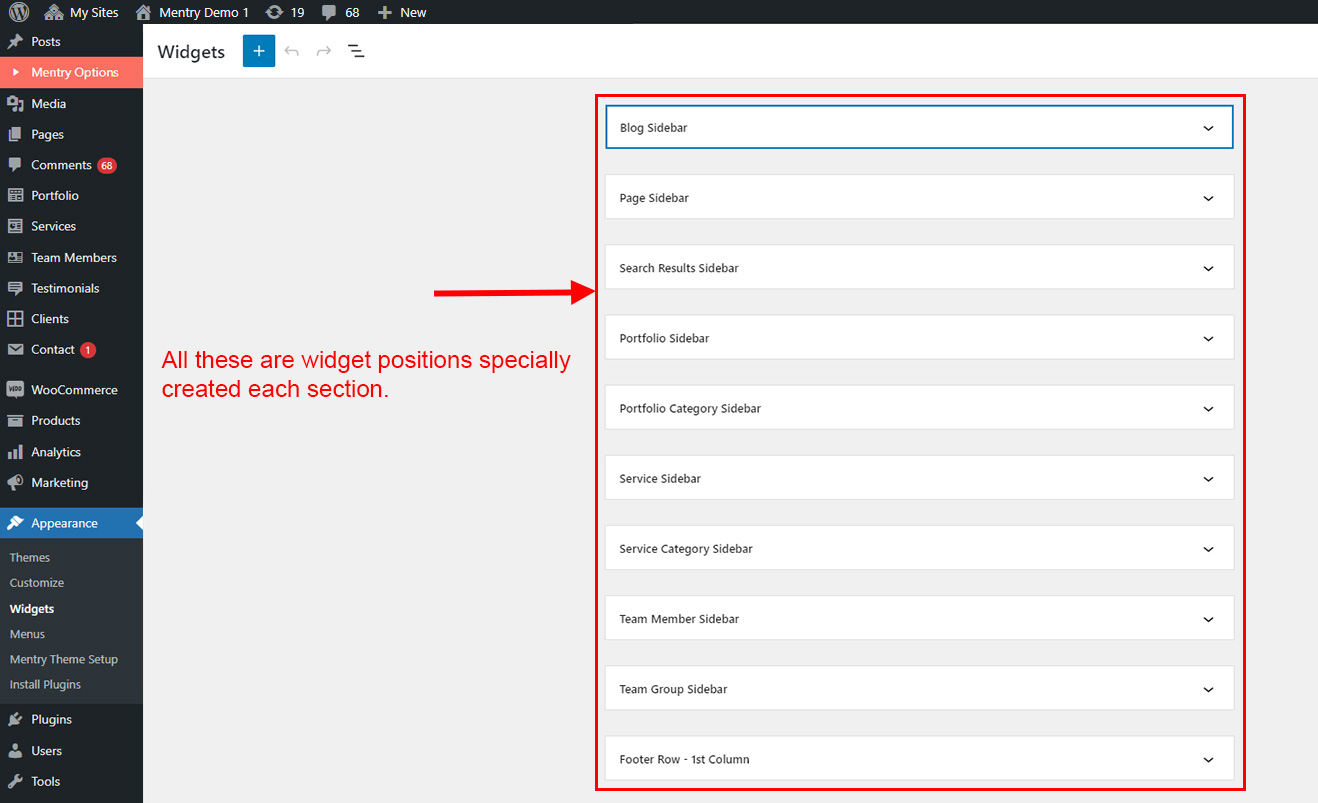
Task: Click the blue add block plus button
Action: pos(258,51)
